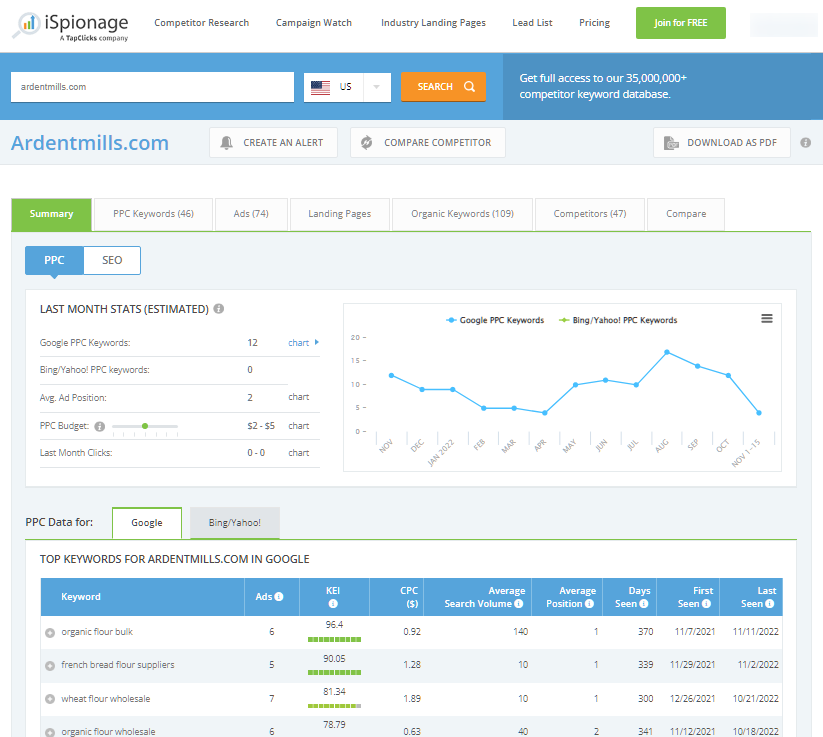Click the iSpionage logo

click(x=70, y=24)
